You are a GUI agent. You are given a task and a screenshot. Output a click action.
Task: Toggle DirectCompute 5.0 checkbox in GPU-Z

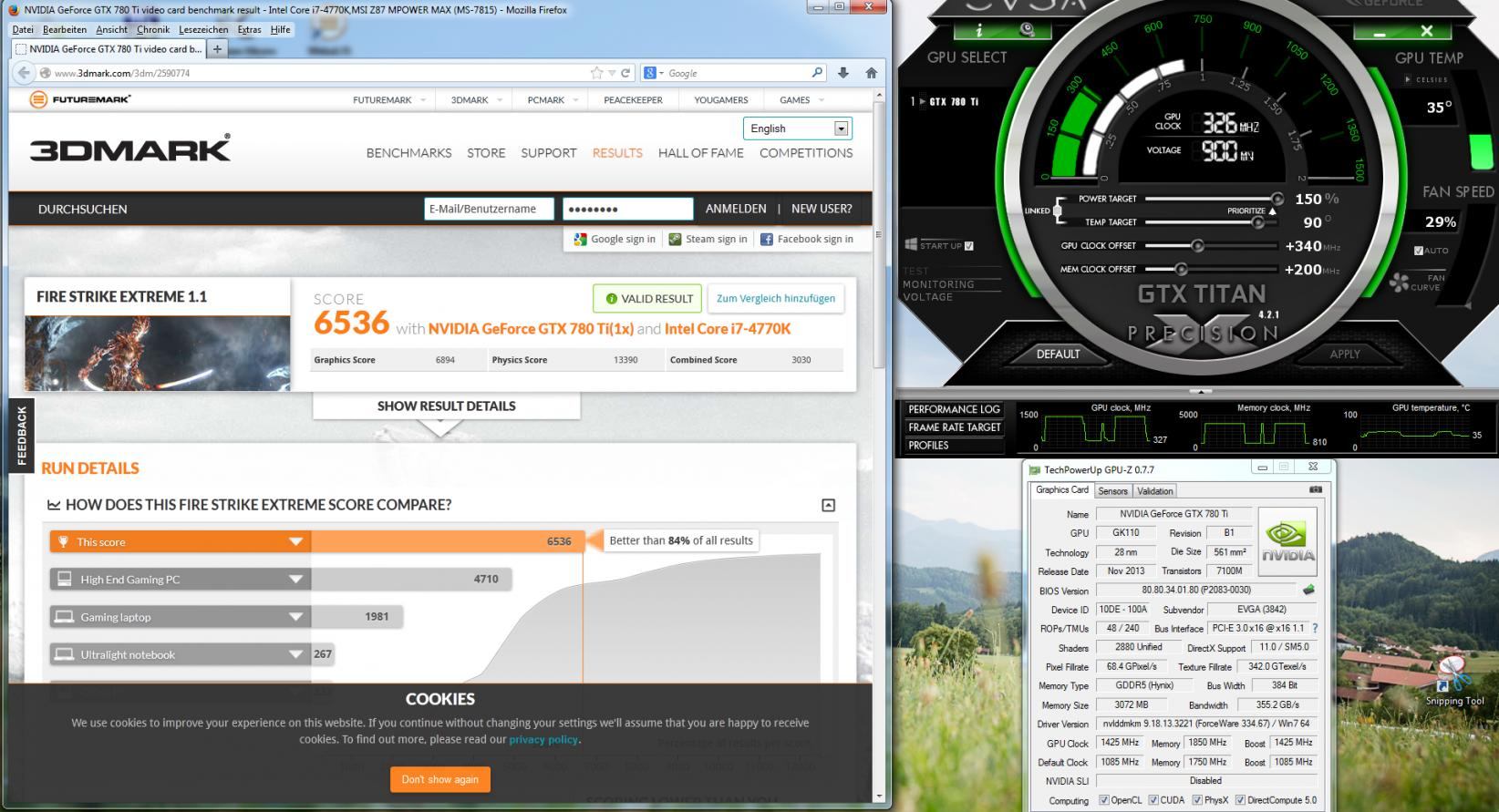click(1240, 800)
